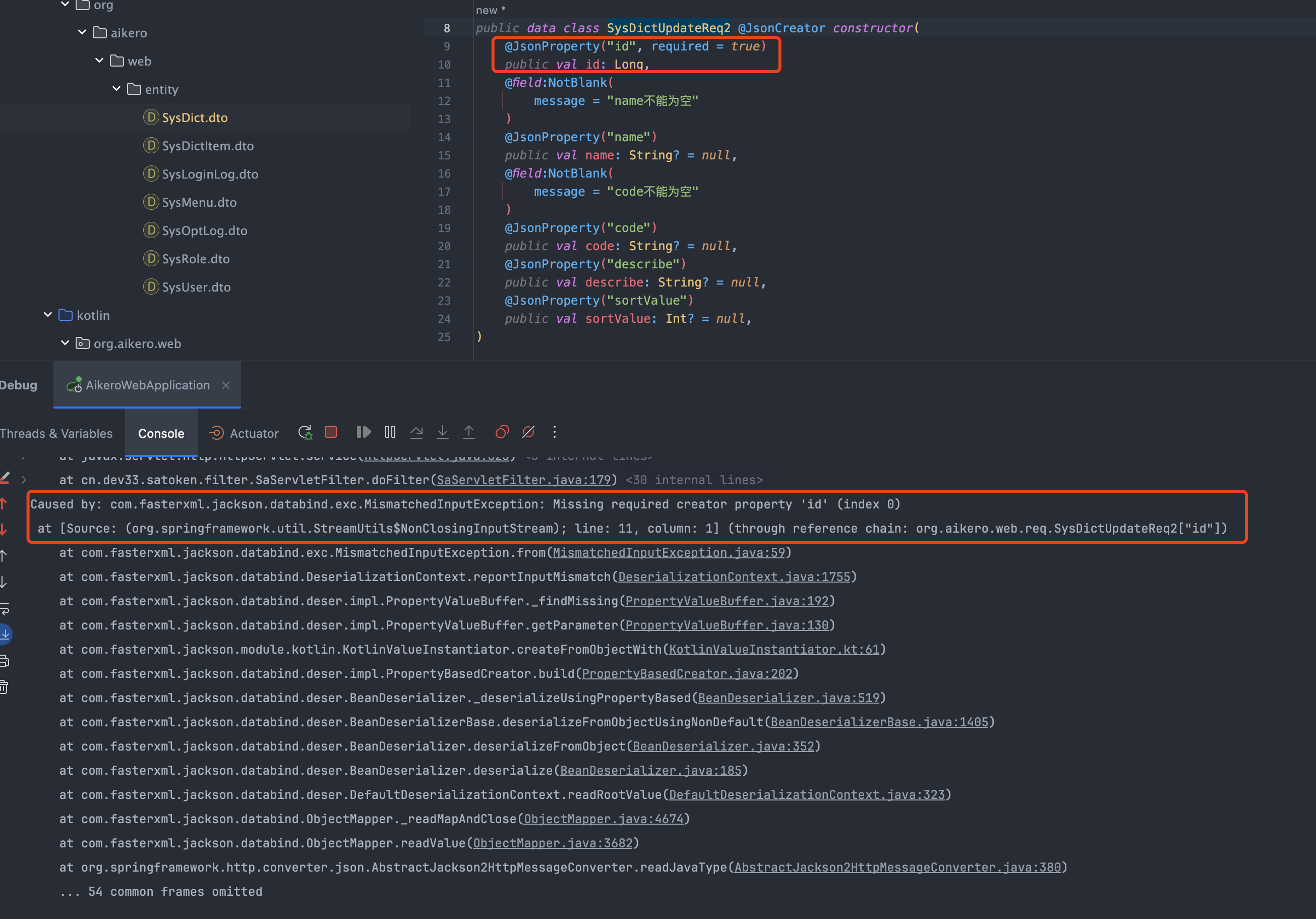
Task: Stop the running application
Action: click(331, 432)
